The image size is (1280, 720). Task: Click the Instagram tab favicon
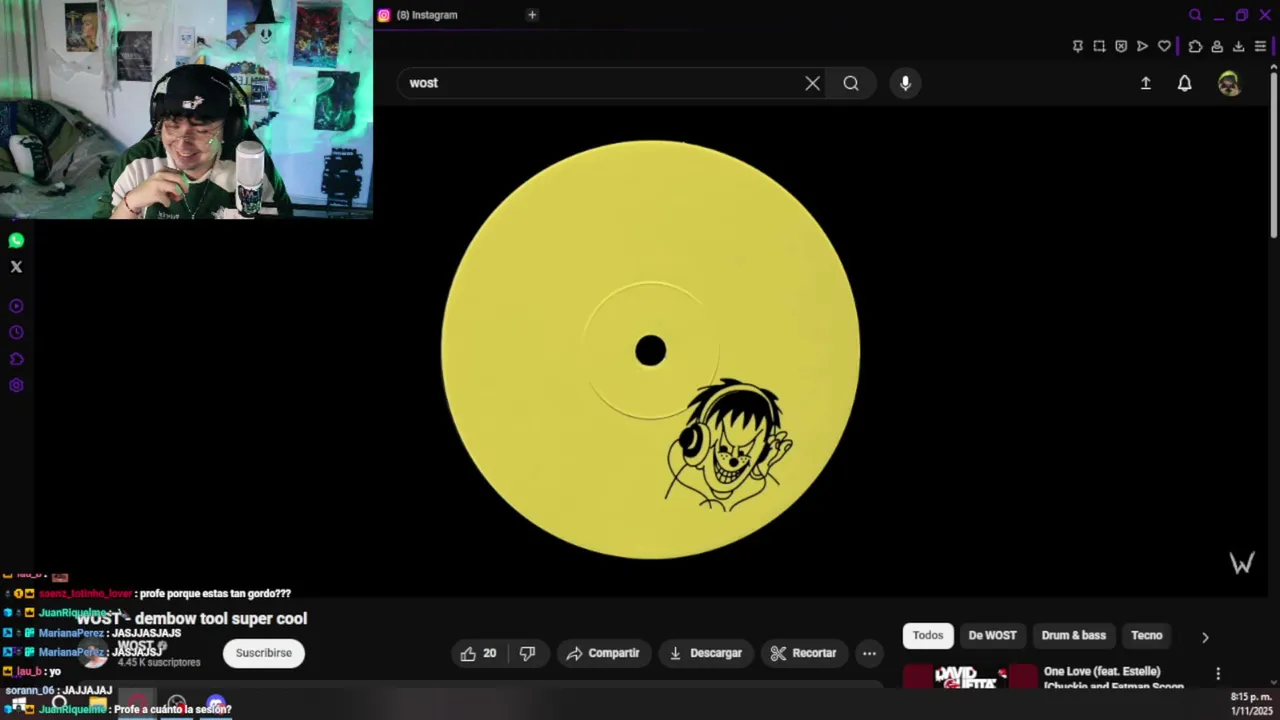pos(384,15)
